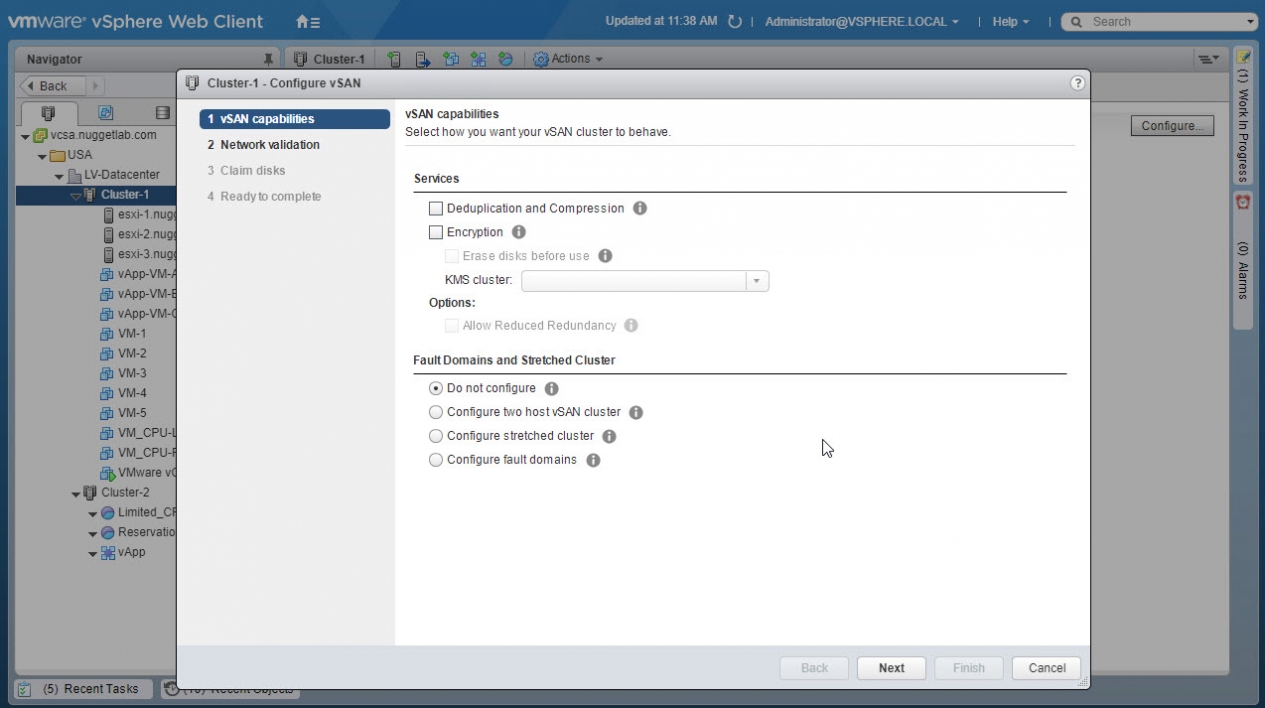The width and height of the screenshot is (1265, 708).
Task: Click info icon next to Deduplication and Compression
Action: [x=640, y=208]
